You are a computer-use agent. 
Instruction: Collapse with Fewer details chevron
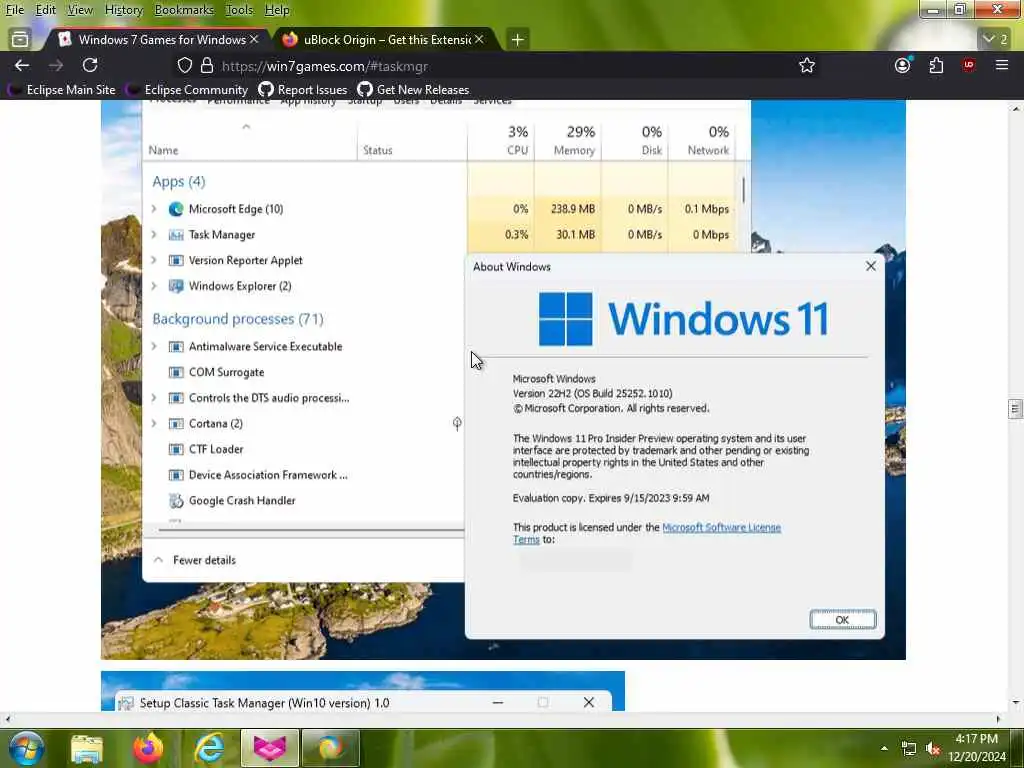158,560
